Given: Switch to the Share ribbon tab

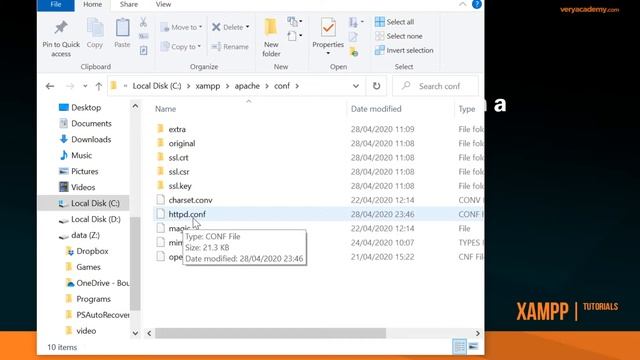Looking at the screenshot, I should (129, 4).
